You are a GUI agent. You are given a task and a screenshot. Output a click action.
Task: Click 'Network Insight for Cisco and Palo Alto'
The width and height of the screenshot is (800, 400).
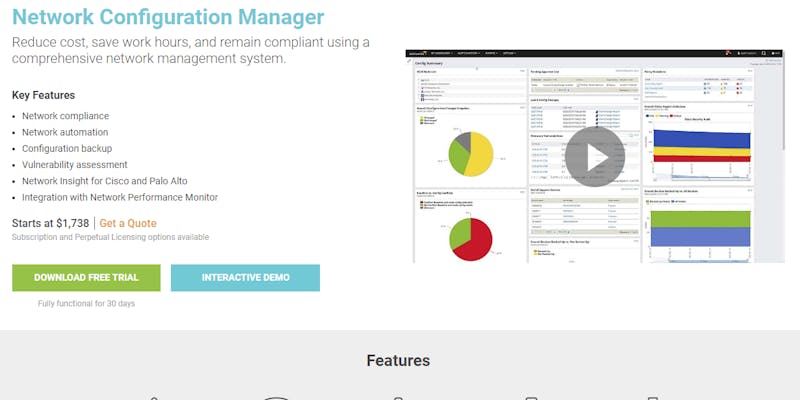tap(105, 181)
